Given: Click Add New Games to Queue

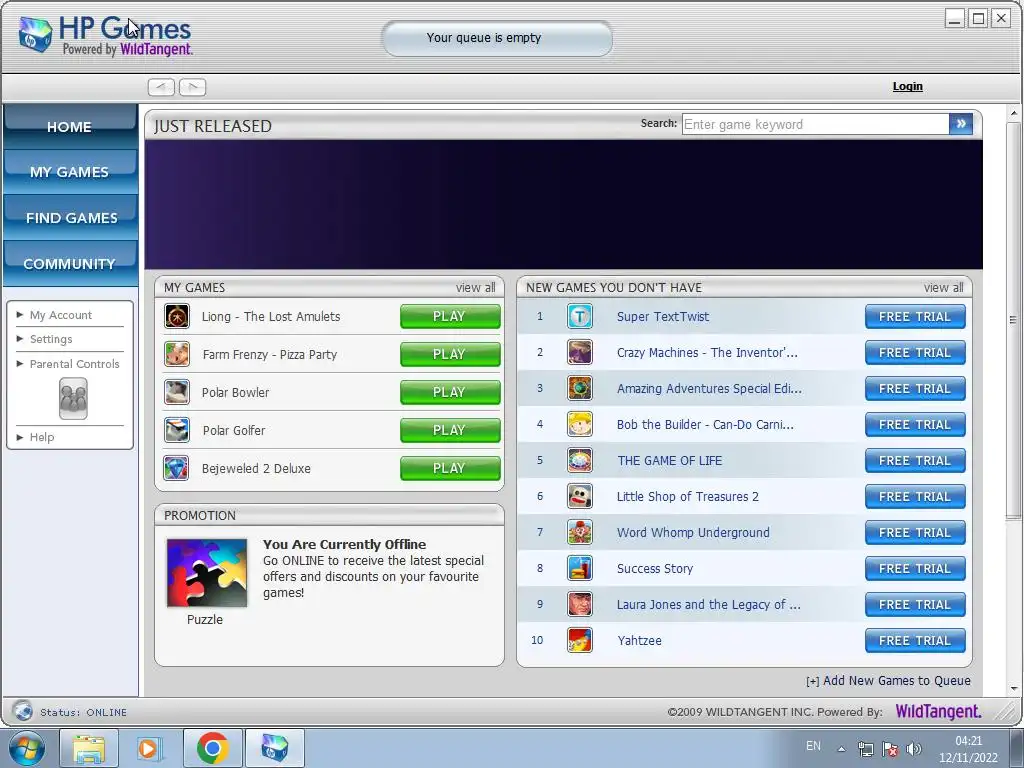Looking at the screenshot, I should click(888, 680).
